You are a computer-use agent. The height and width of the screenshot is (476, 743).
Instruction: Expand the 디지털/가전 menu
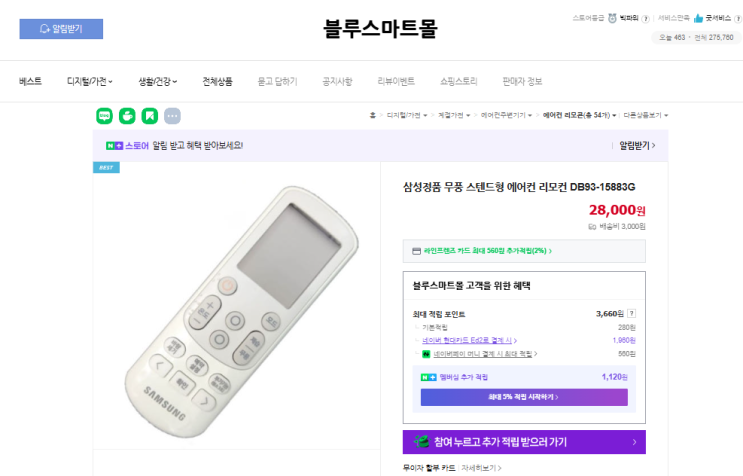pos(89,81)
